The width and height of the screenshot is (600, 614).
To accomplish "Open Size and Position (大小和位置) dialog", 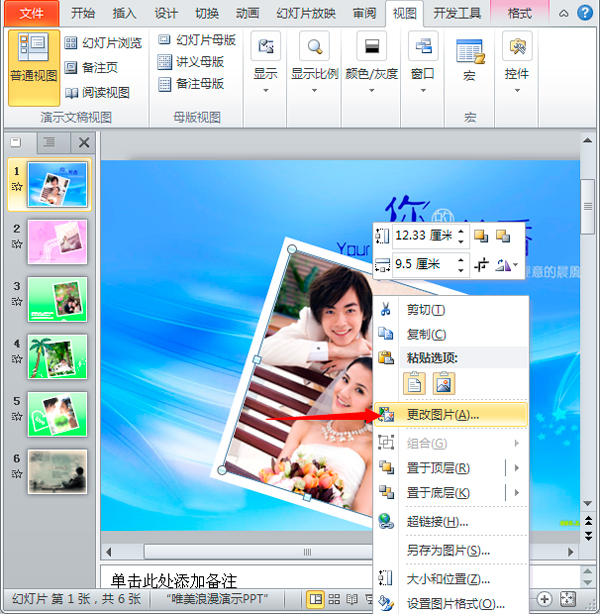I will point(451,579).
